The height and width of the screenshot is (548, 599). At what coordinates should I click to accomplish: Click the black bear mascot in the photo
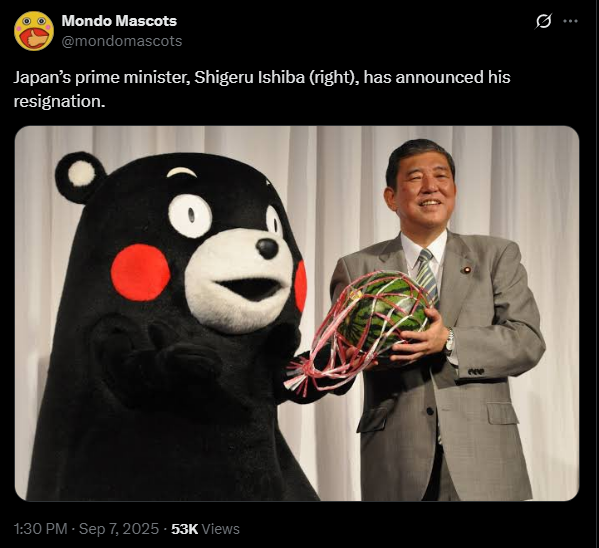[168, 325]
